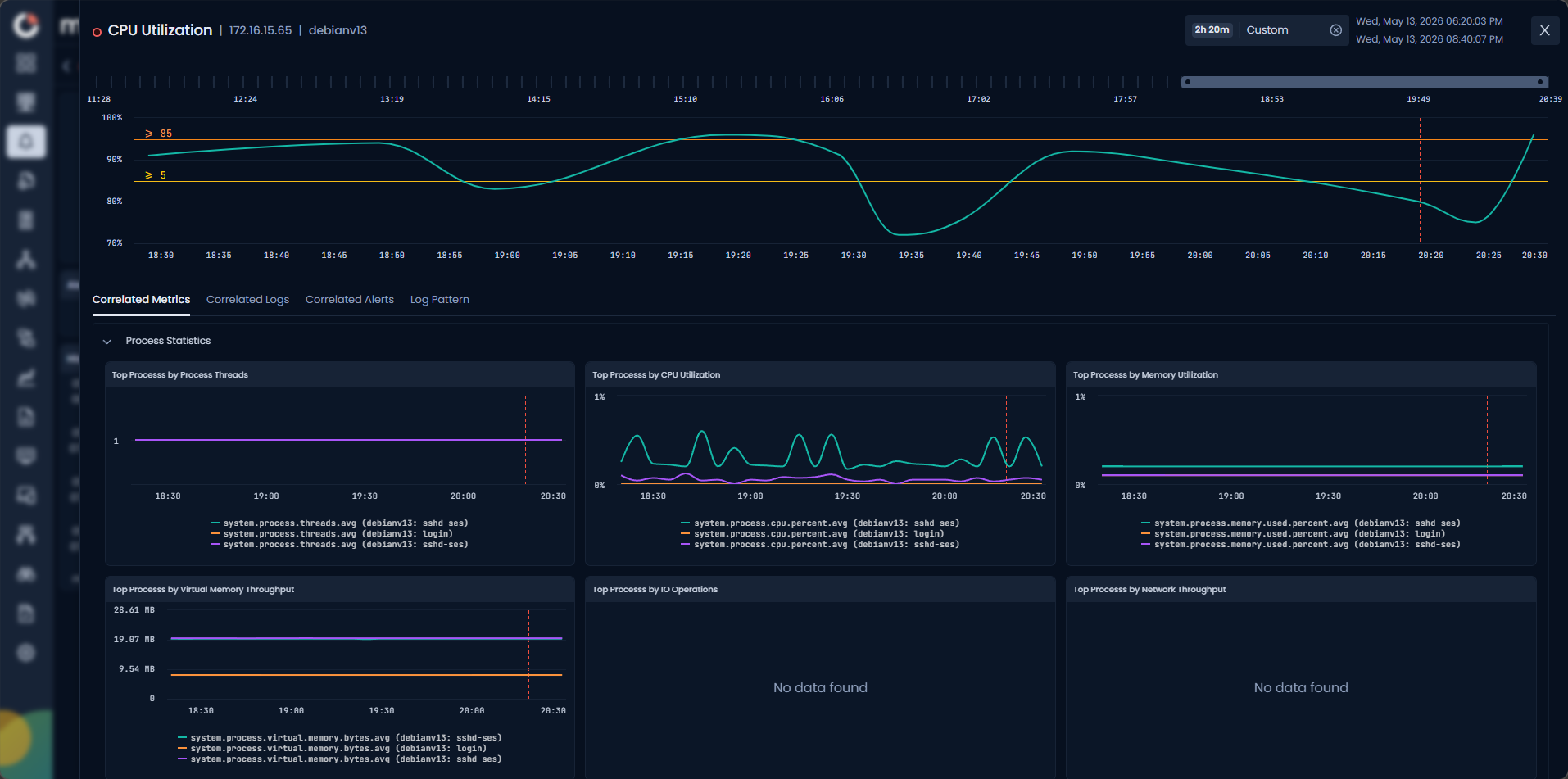Toggle teal sshd-ses series in Process Threads legend
The image size is (1568, 779).
339,523
